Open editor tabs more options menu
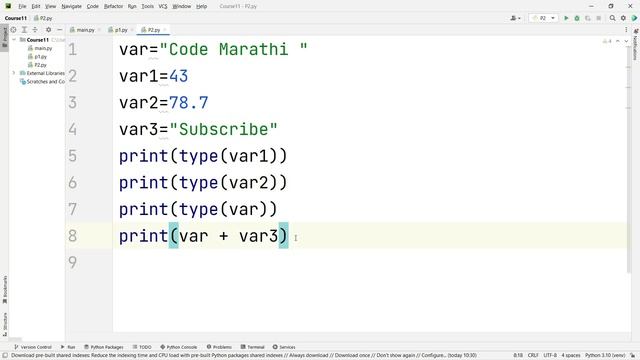 click(x=626, y=30)
